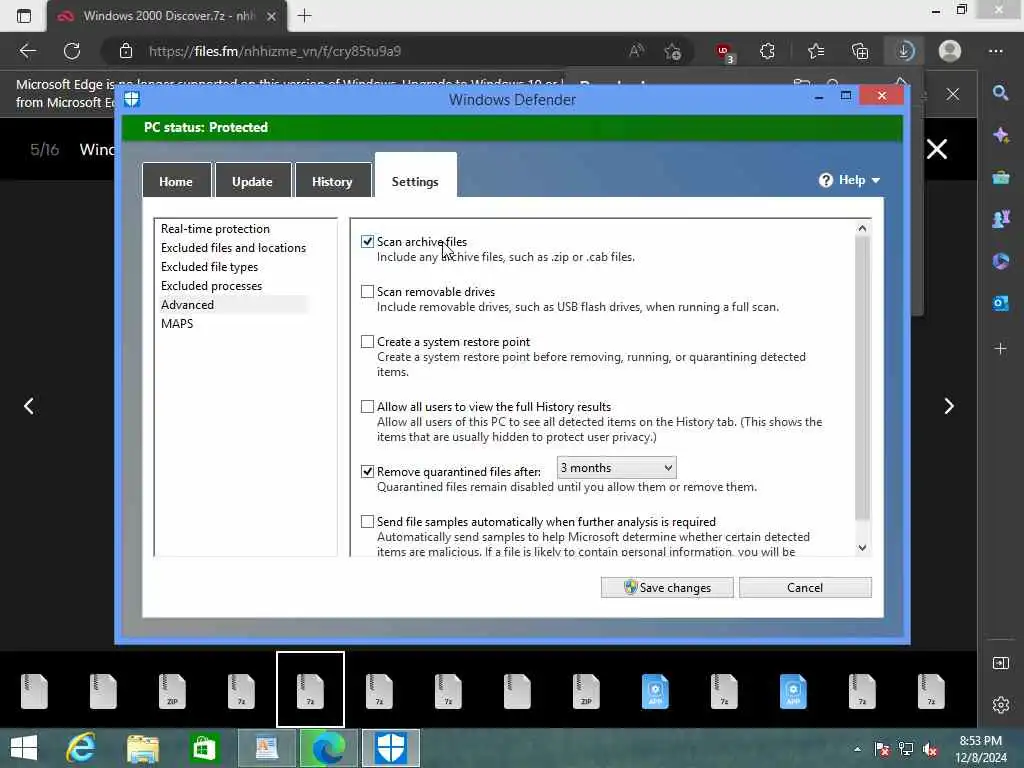Go back with the browser Back arrow
The image size is (1024, 768).
click(x=27, y=51)
